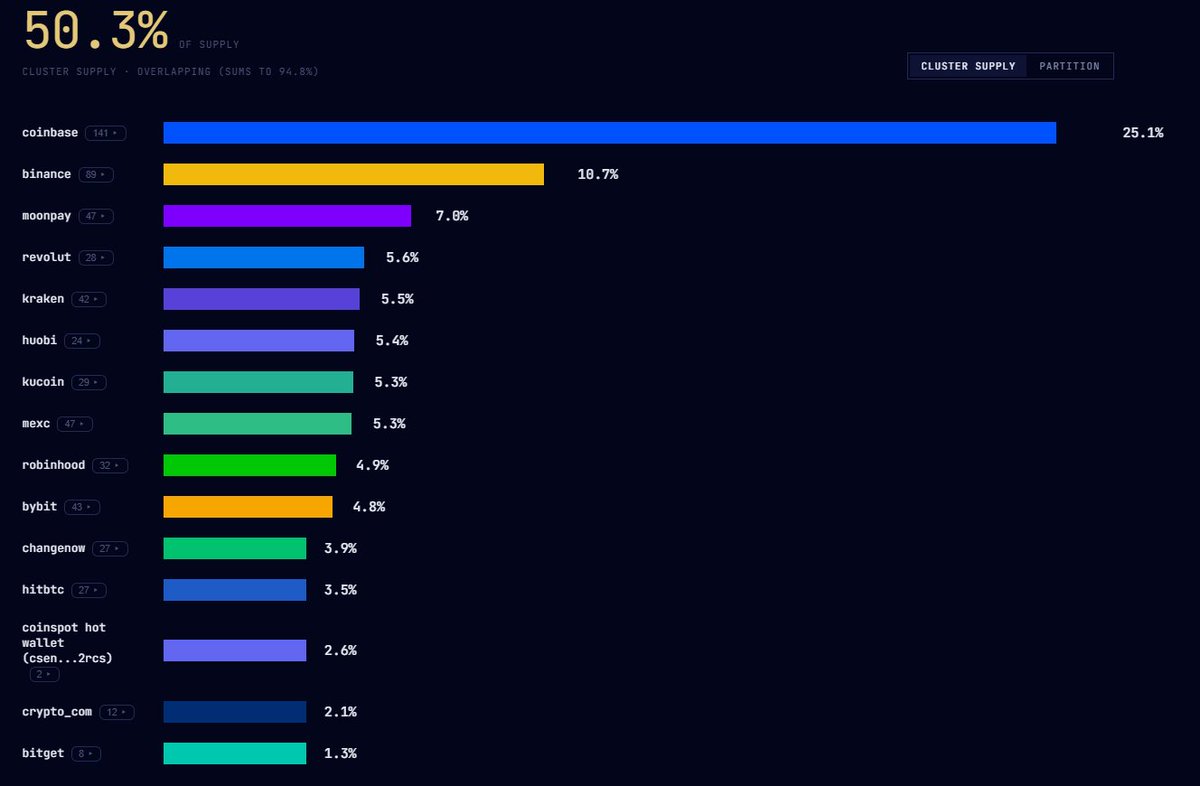Viewport: 1200px width, 786px height.
Task: Click the 25.1% value for coinbase
Action: point(1143,133)
